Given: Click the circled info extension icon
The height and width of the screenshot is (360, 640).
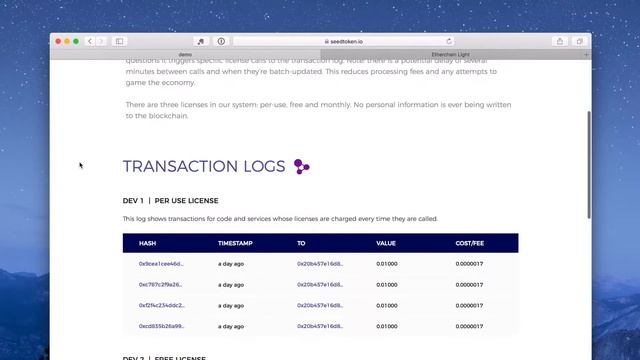Looking at the screenshot, I should 221,41.
